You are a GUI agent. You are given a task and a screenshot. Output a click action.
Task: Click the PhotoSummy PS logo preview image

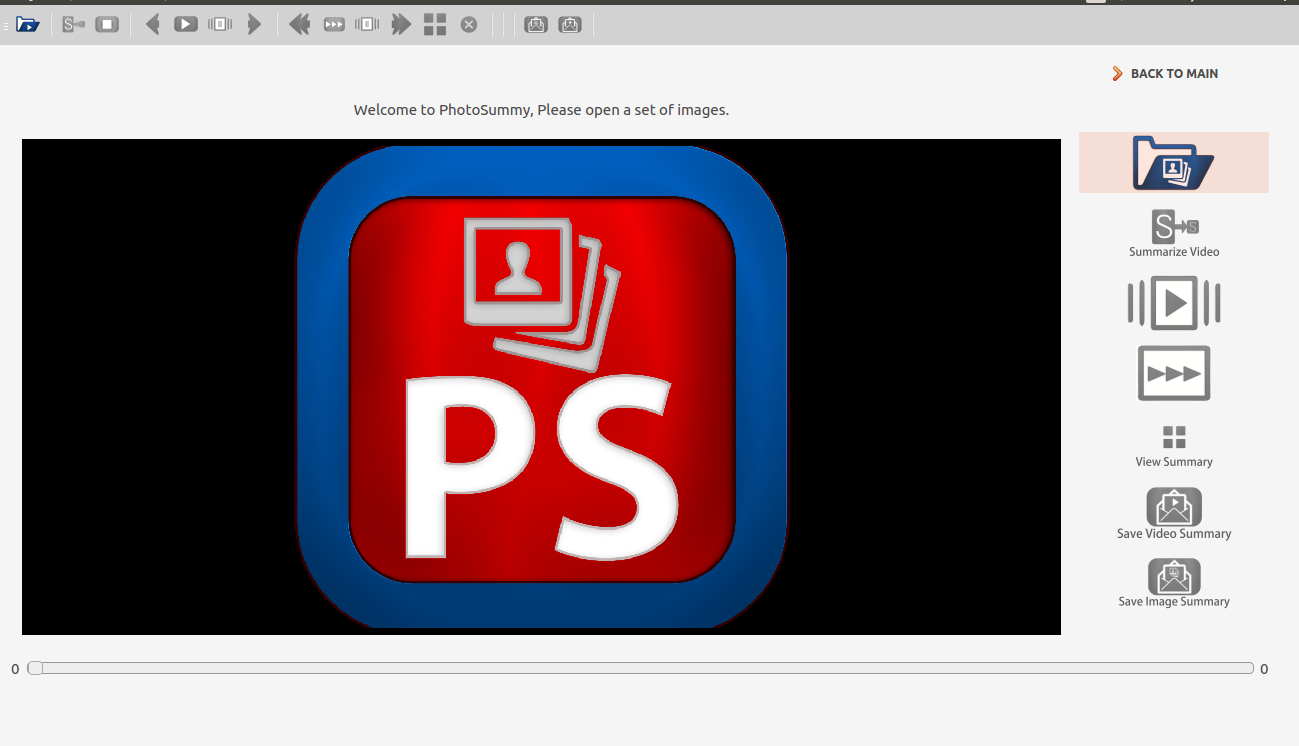tap(541, 387)
